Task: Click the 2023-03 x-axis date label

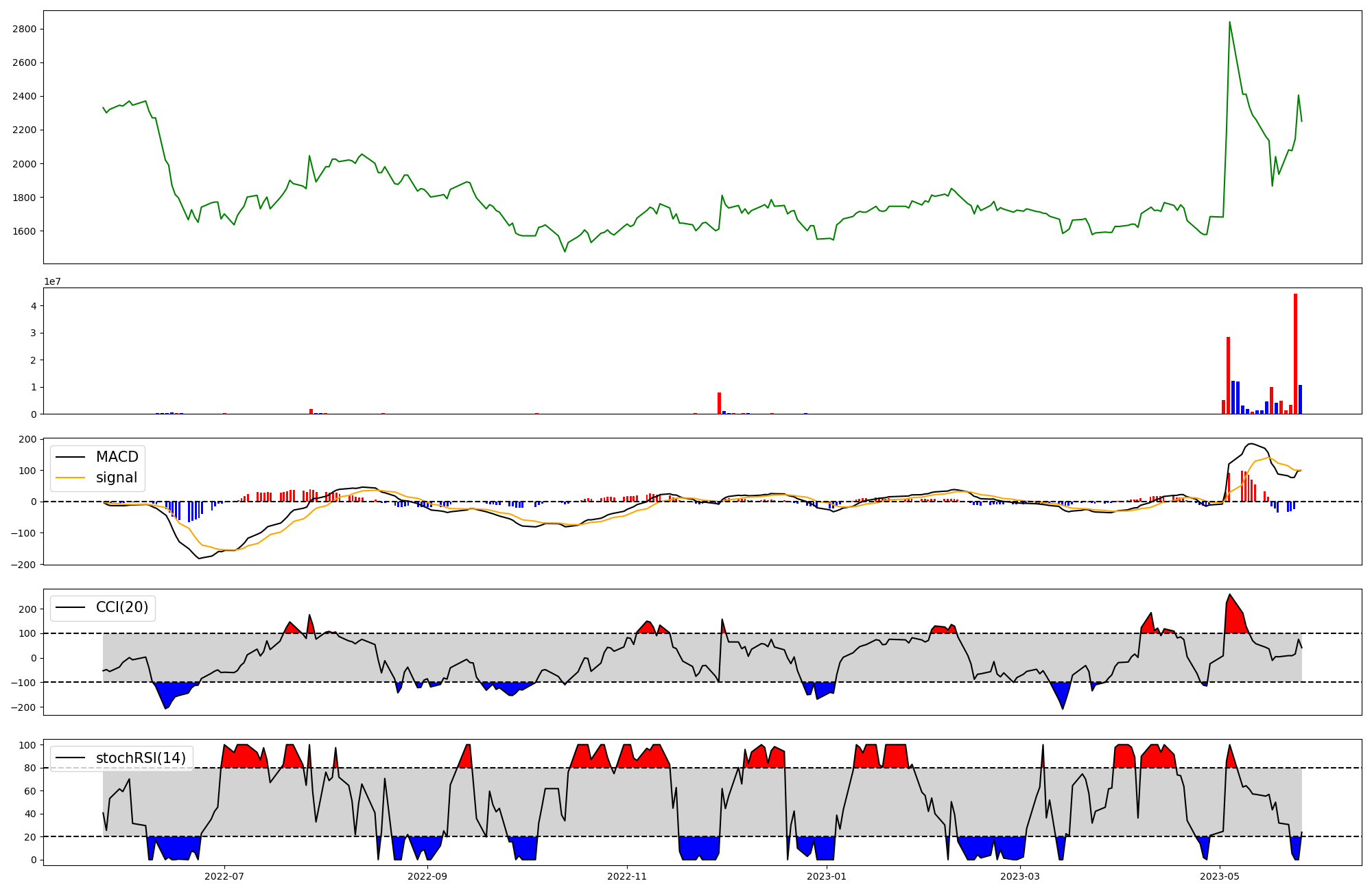Action: tap(1020, 876)
